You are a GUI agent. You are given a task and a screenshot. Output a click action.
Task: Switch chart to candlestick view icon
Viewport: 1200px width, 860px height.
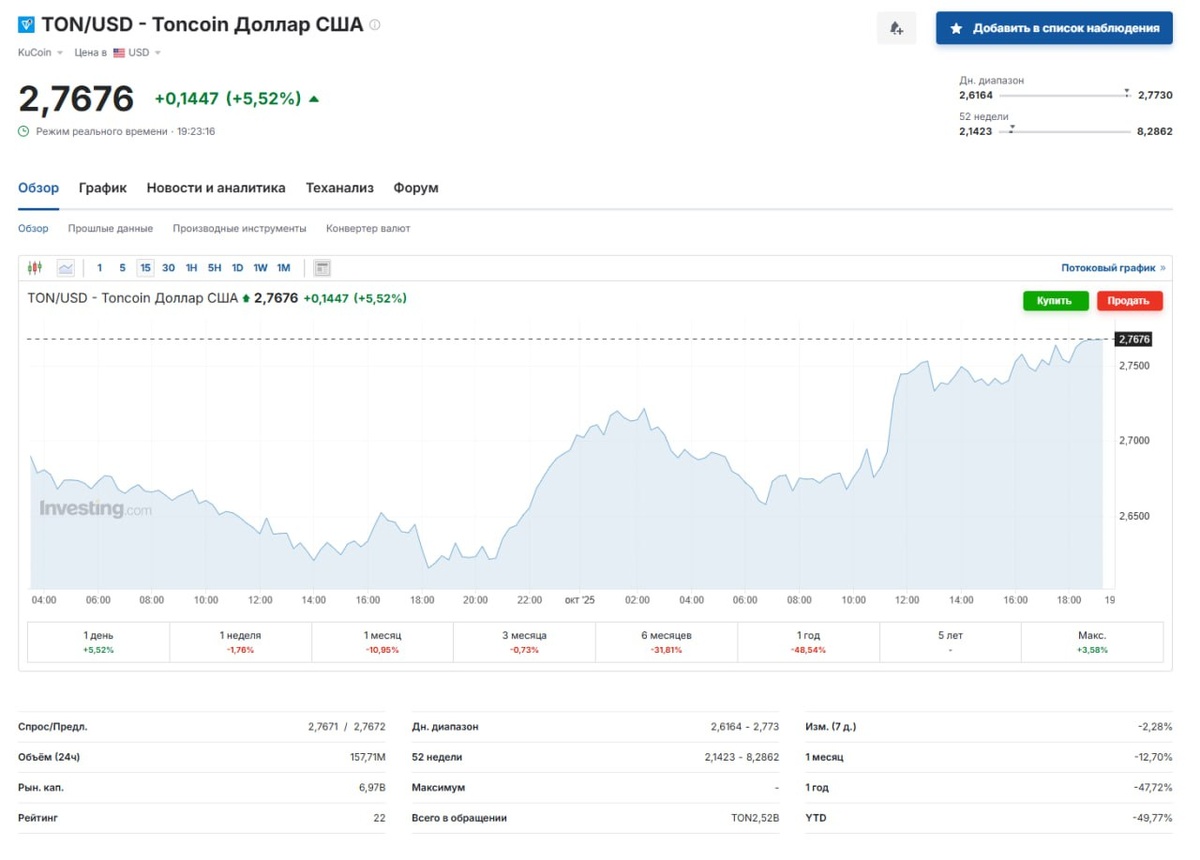pyautogui.click(x=35, y=268)
